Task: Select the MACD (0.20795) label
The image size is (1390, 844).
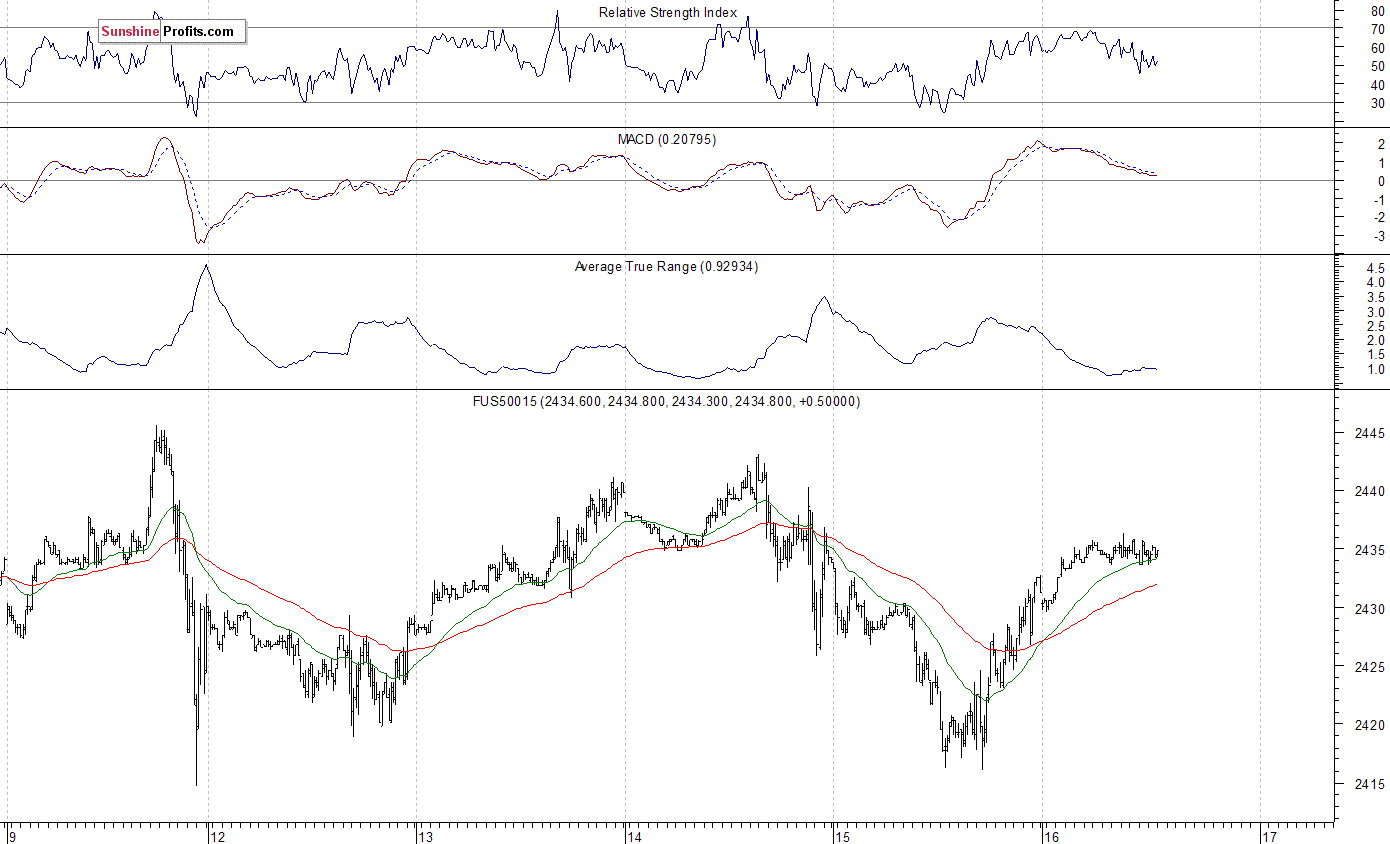Action: pos(669,140)
